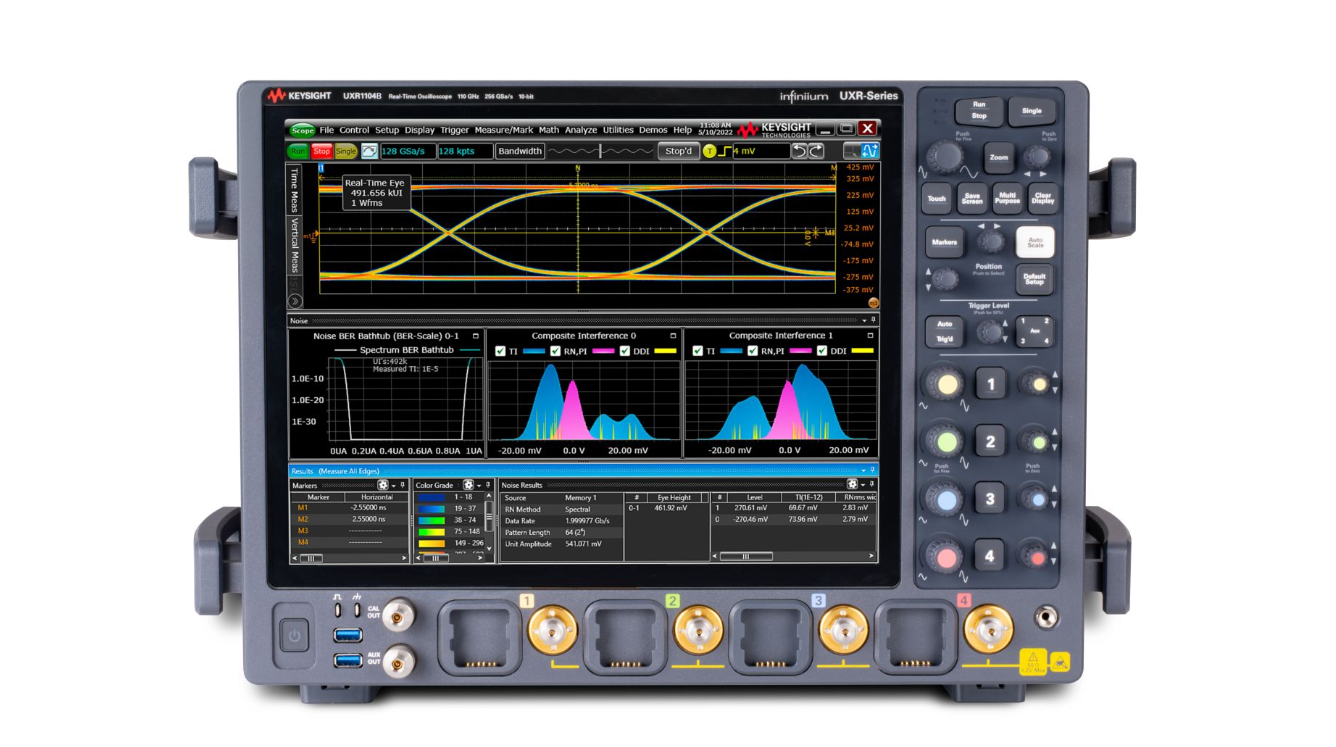Viewport: 1336px width, 747px height.
Task: Expand the side panel double-chevron button
Action: (295, 301)
